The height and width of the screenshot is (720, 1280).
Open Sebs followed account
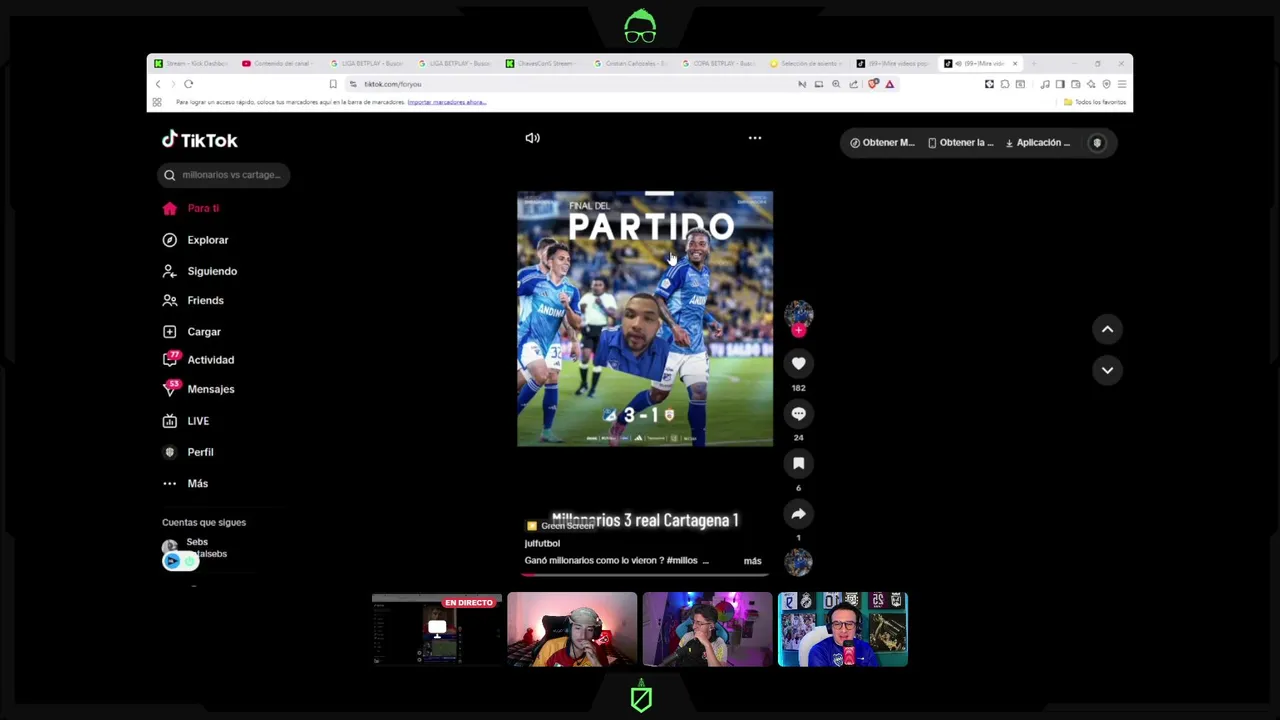pos(196,548)
